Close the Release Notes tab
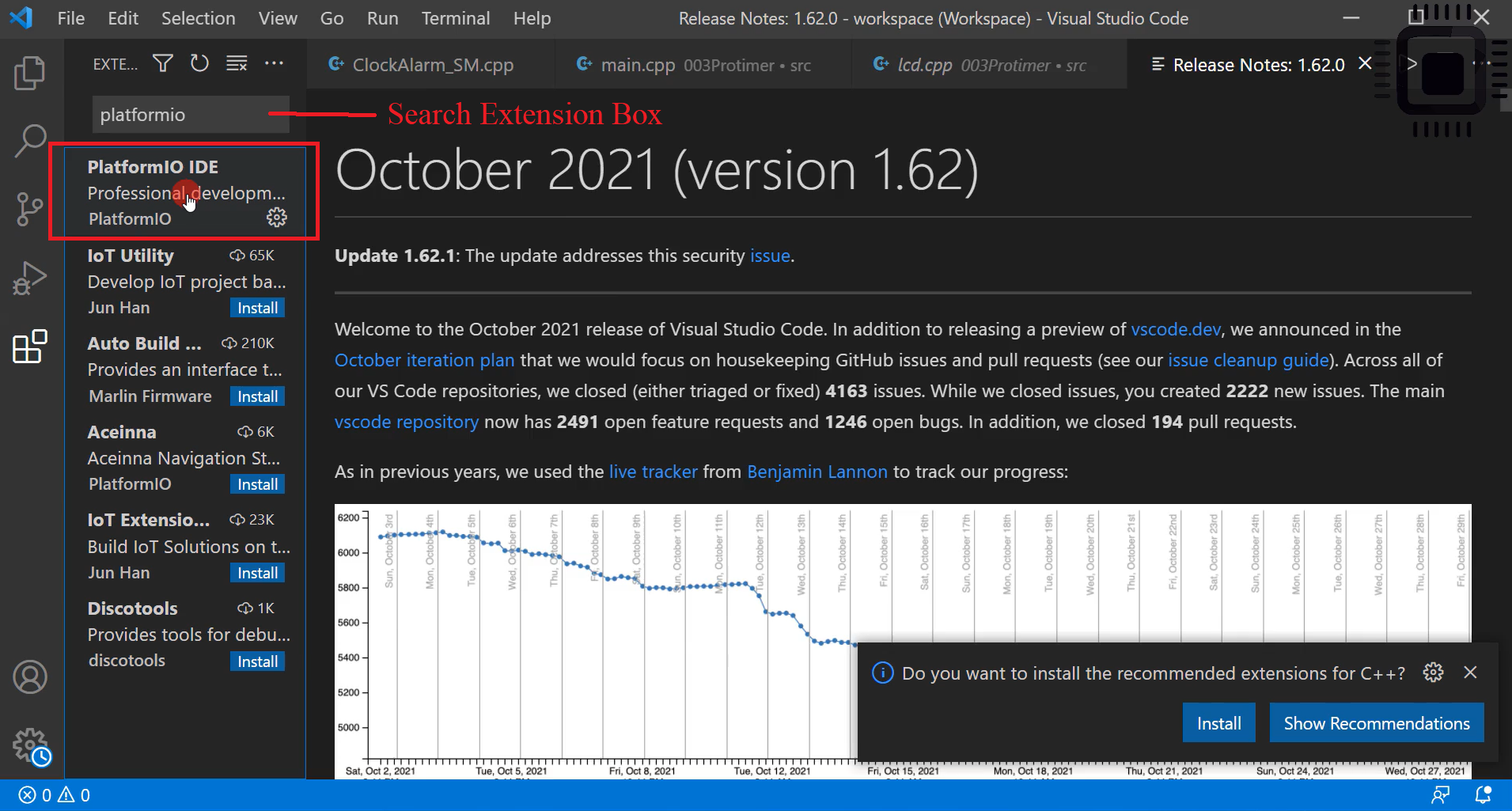 point(1365,63)
